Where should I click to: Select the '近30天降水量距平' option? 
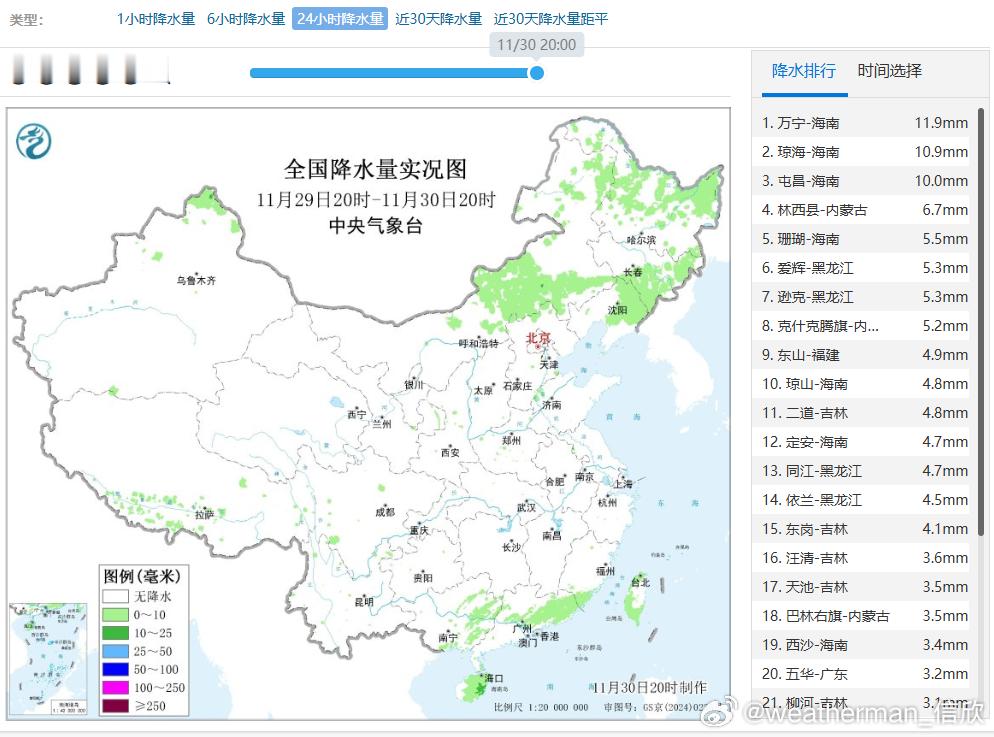551,17
